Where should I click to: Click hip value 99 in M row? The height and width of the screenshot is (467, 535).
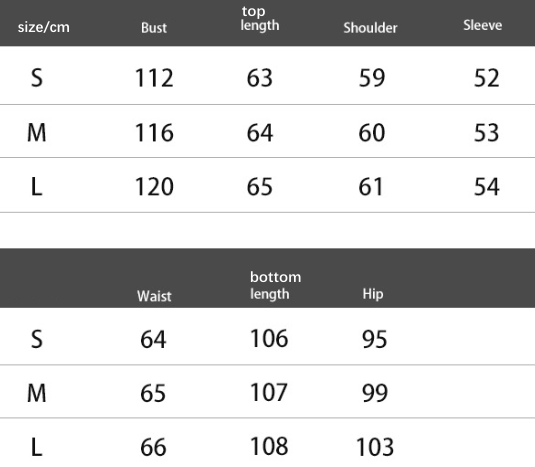375,393
